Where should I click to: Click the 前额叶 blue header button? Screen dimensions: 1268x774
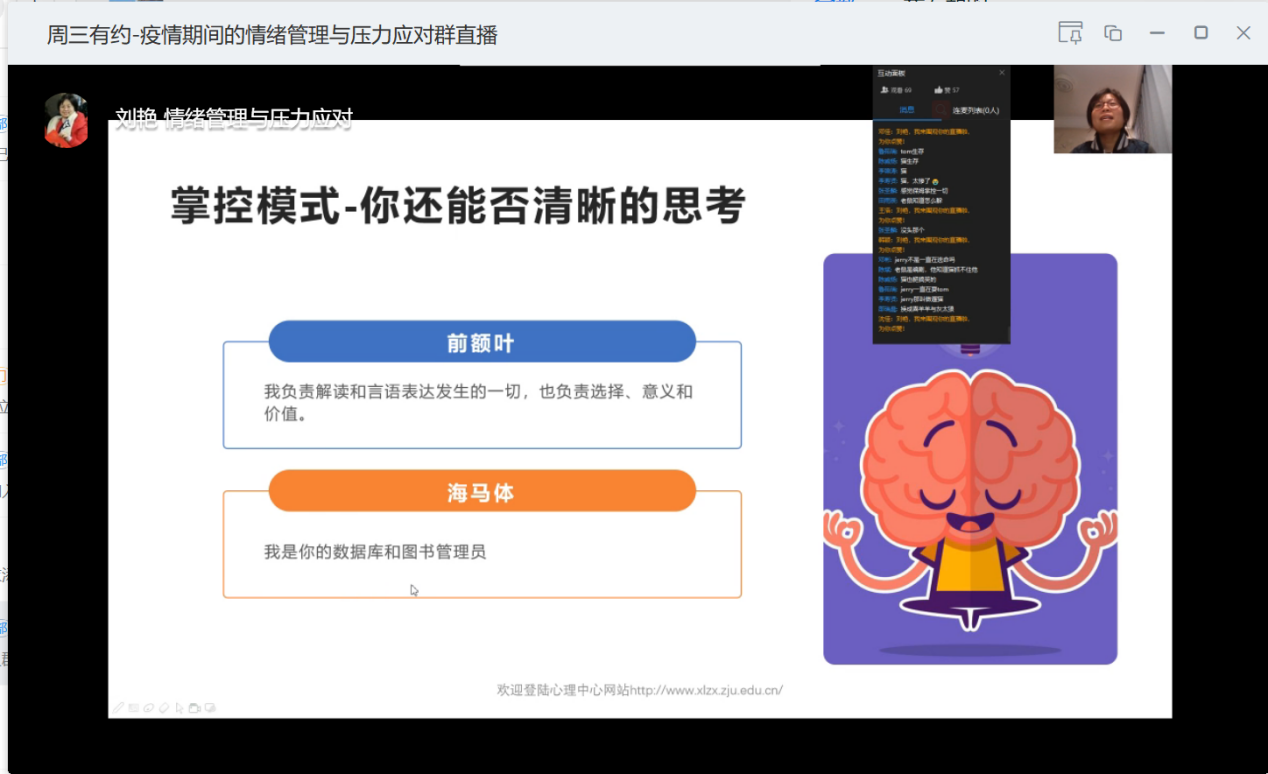(481, 343)
